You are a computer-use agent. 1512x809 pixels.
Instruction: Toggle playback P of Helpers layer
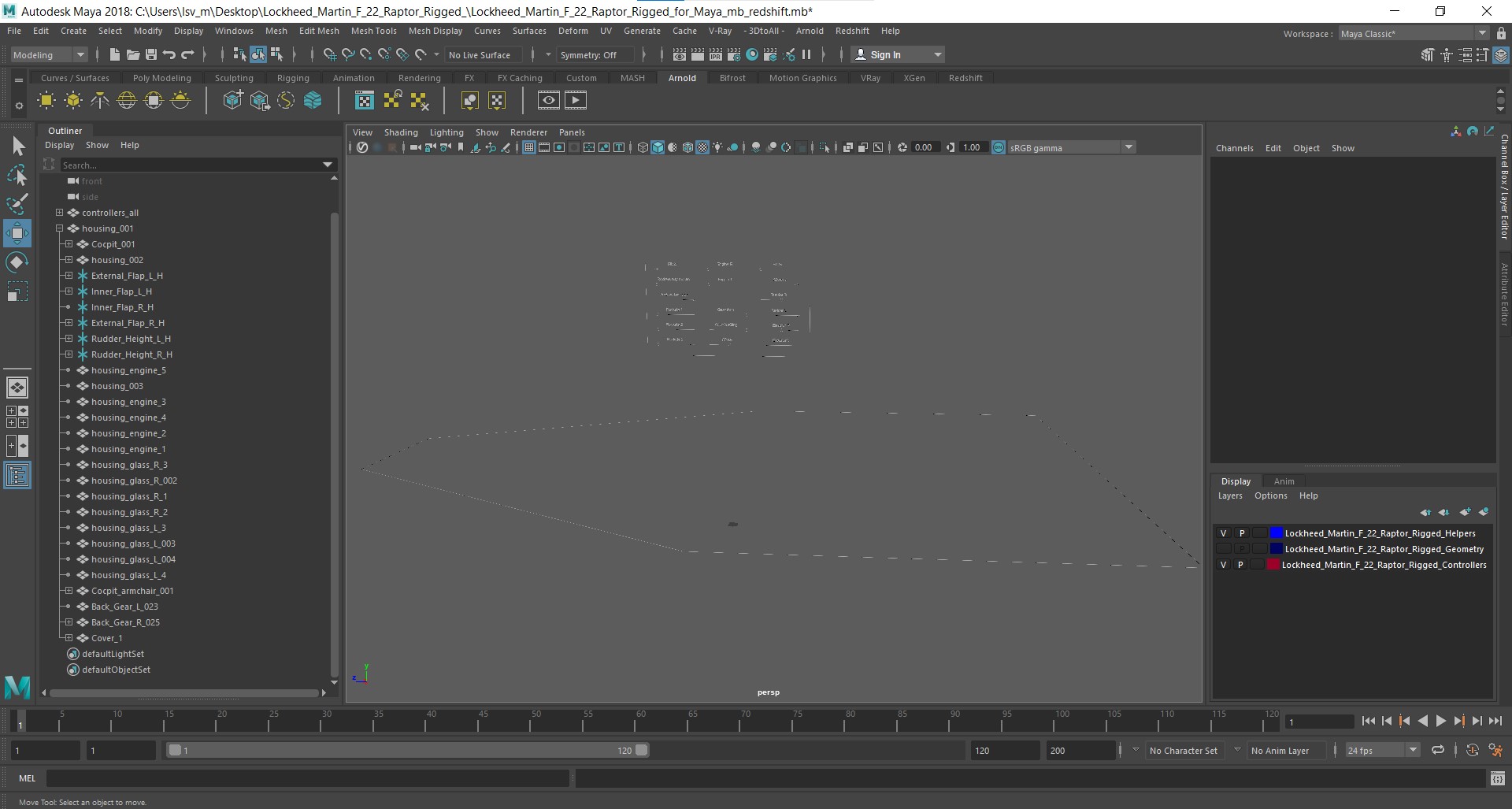tap(1242, 533)
